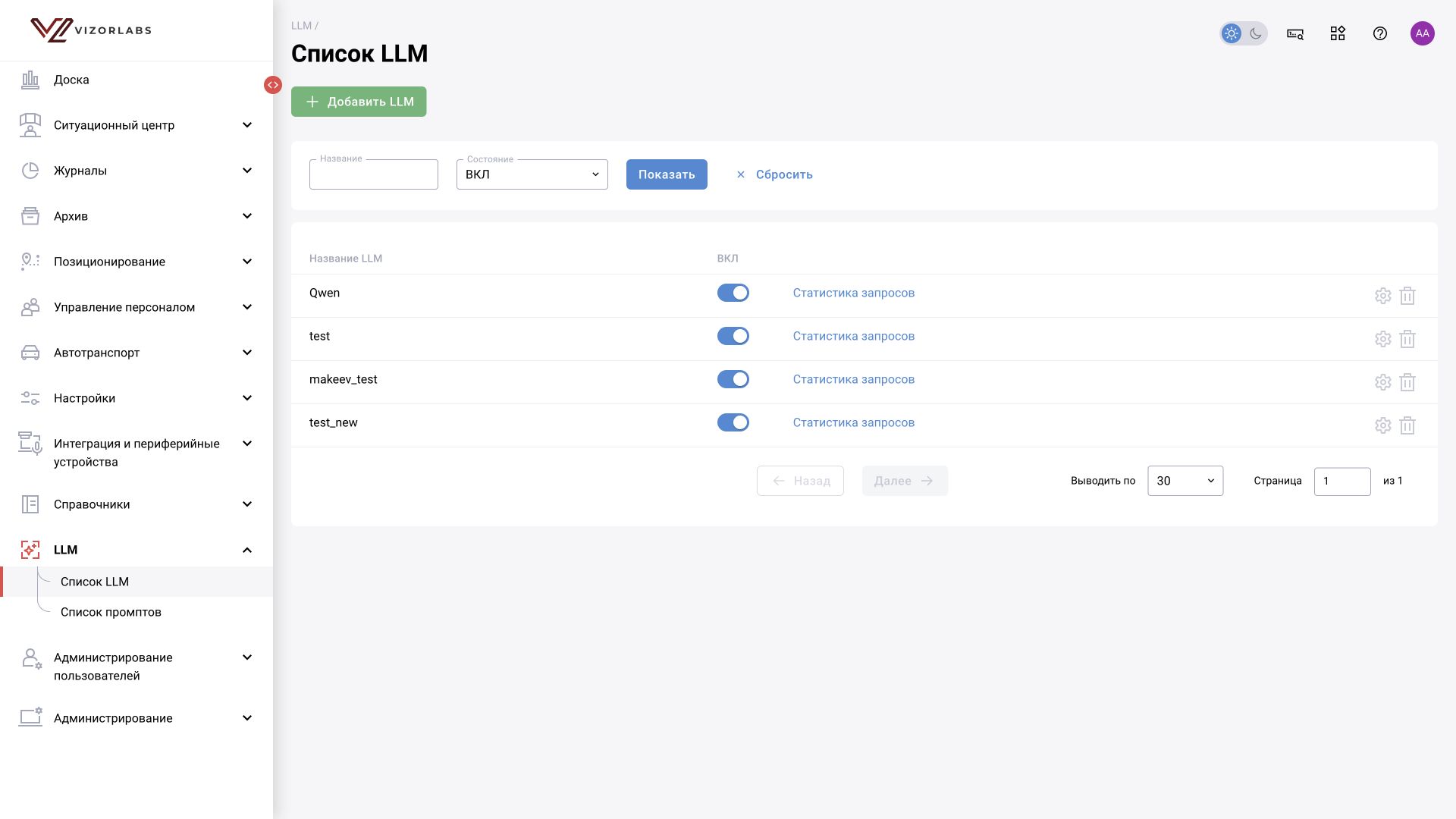Collapse the LLM sidebar section
1456x819 pixels.
(x=136, y=550)
